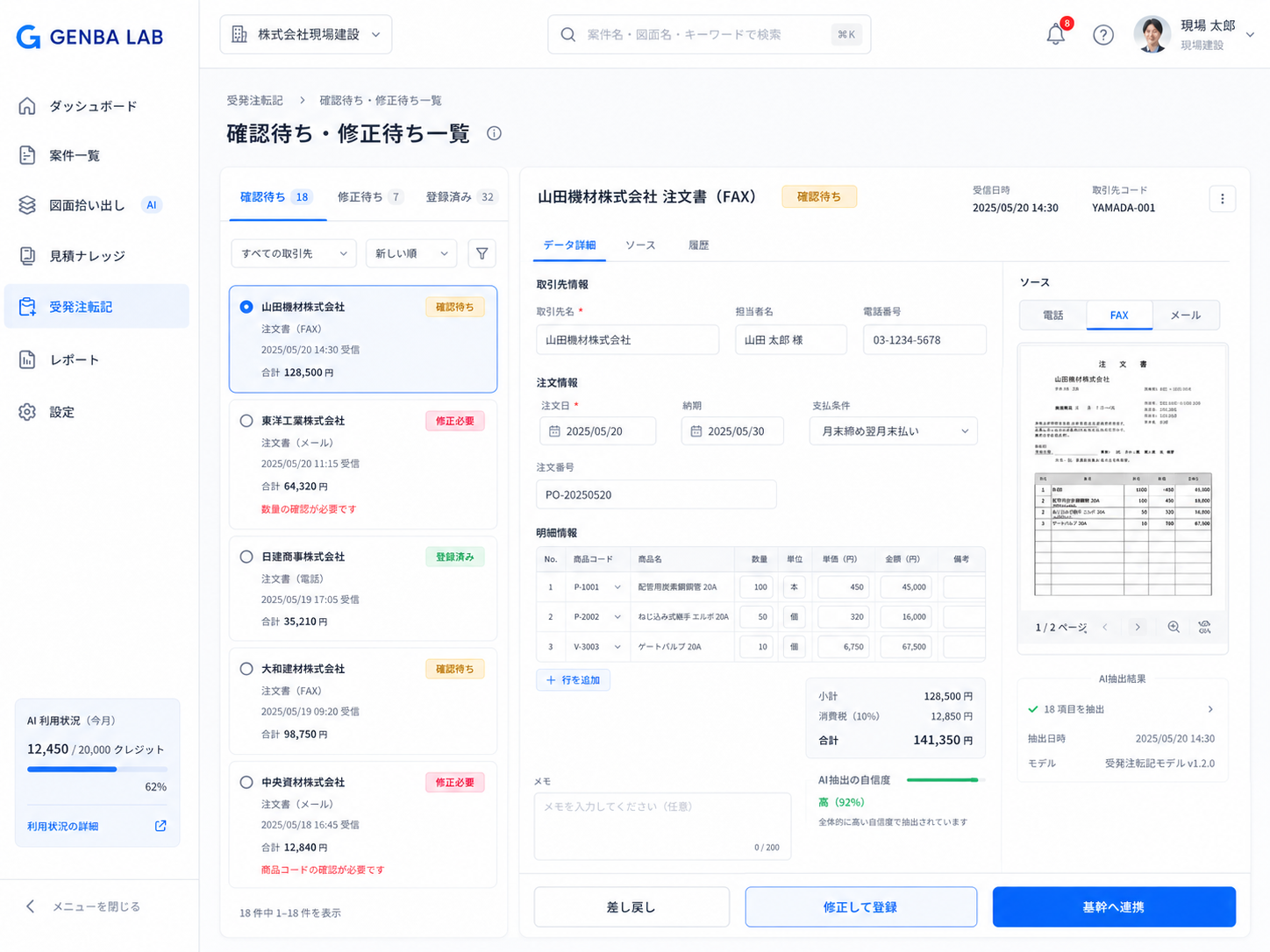Open 図面拾い出し layers icon
The image size is (1270, 952).
[27, 205]
